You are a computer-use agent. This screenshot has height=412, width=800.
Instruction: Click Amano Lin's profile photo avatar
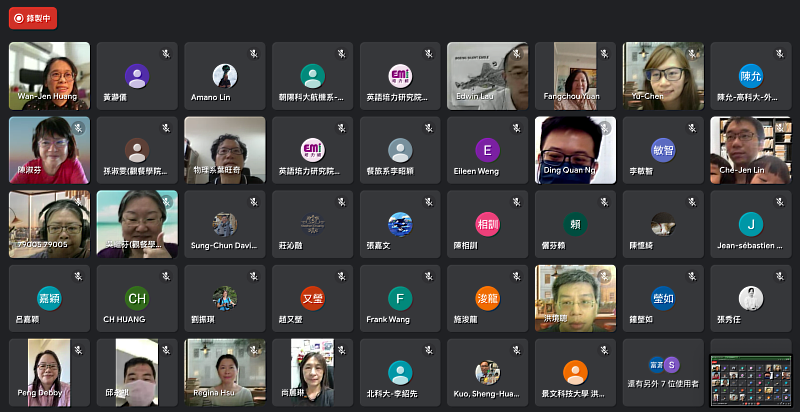(x=224, y=76)
